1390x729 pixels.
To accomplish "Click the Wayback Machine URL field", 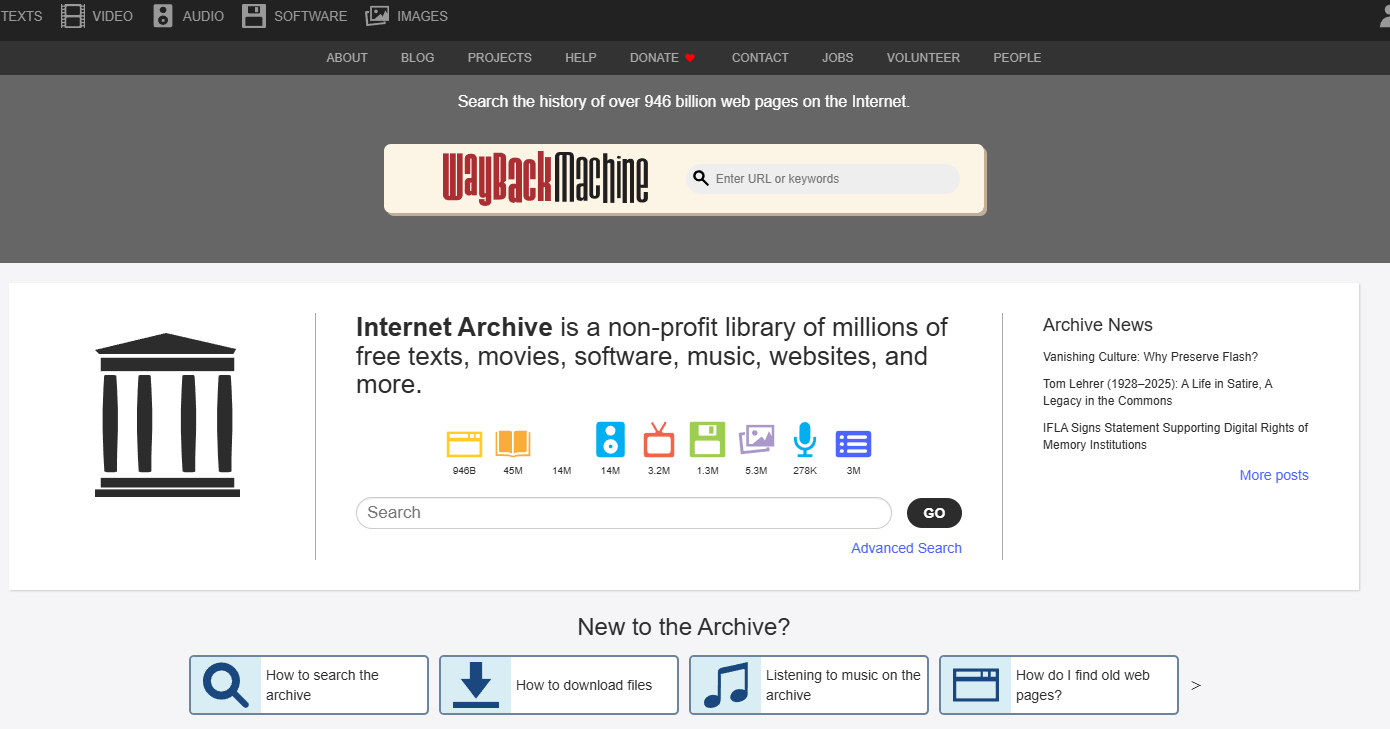I will pyautogui.click(x=822, y=178).
